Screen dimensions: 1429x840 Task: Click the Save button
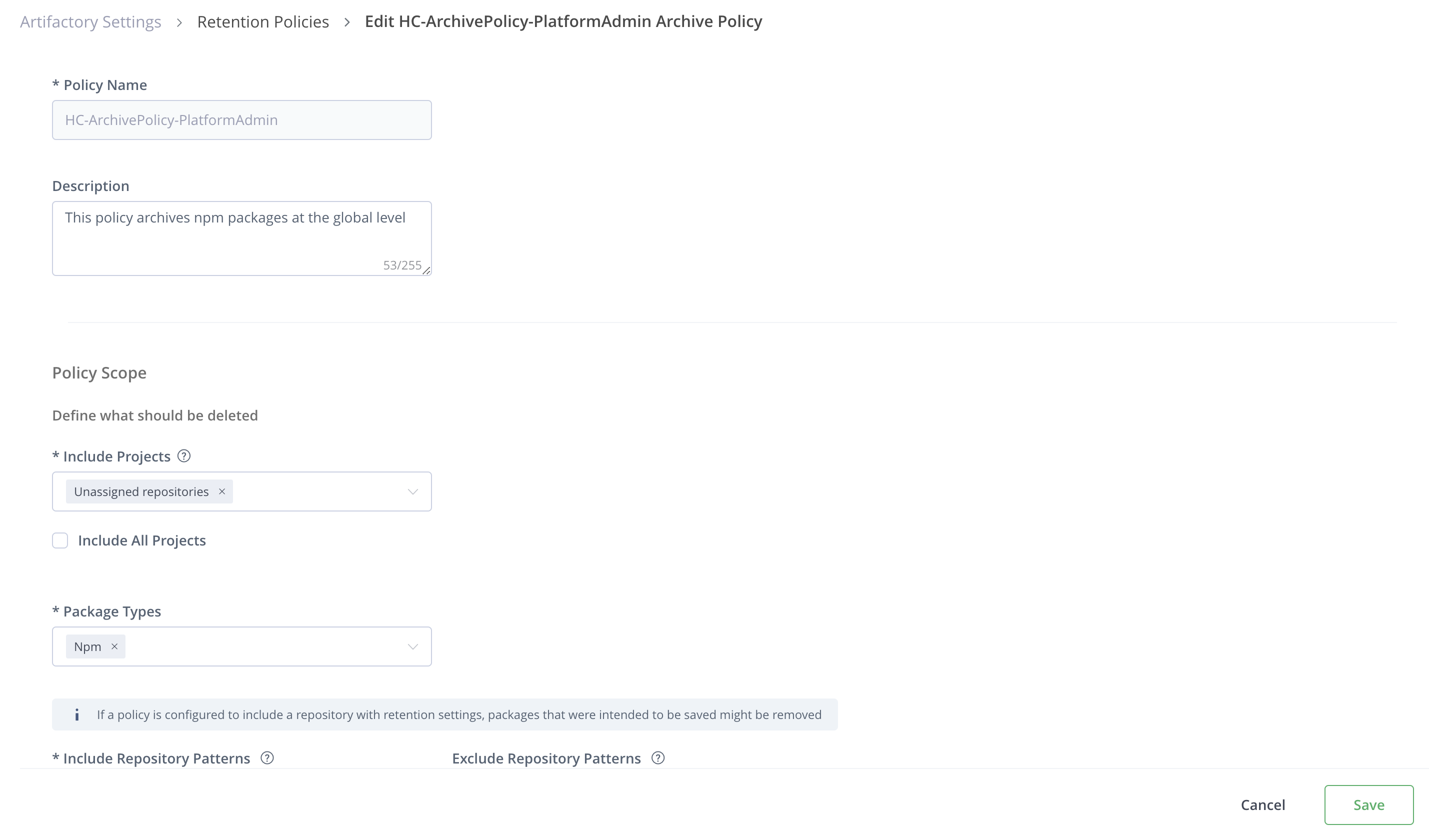pyautogui.click(x=1368, y=804)
